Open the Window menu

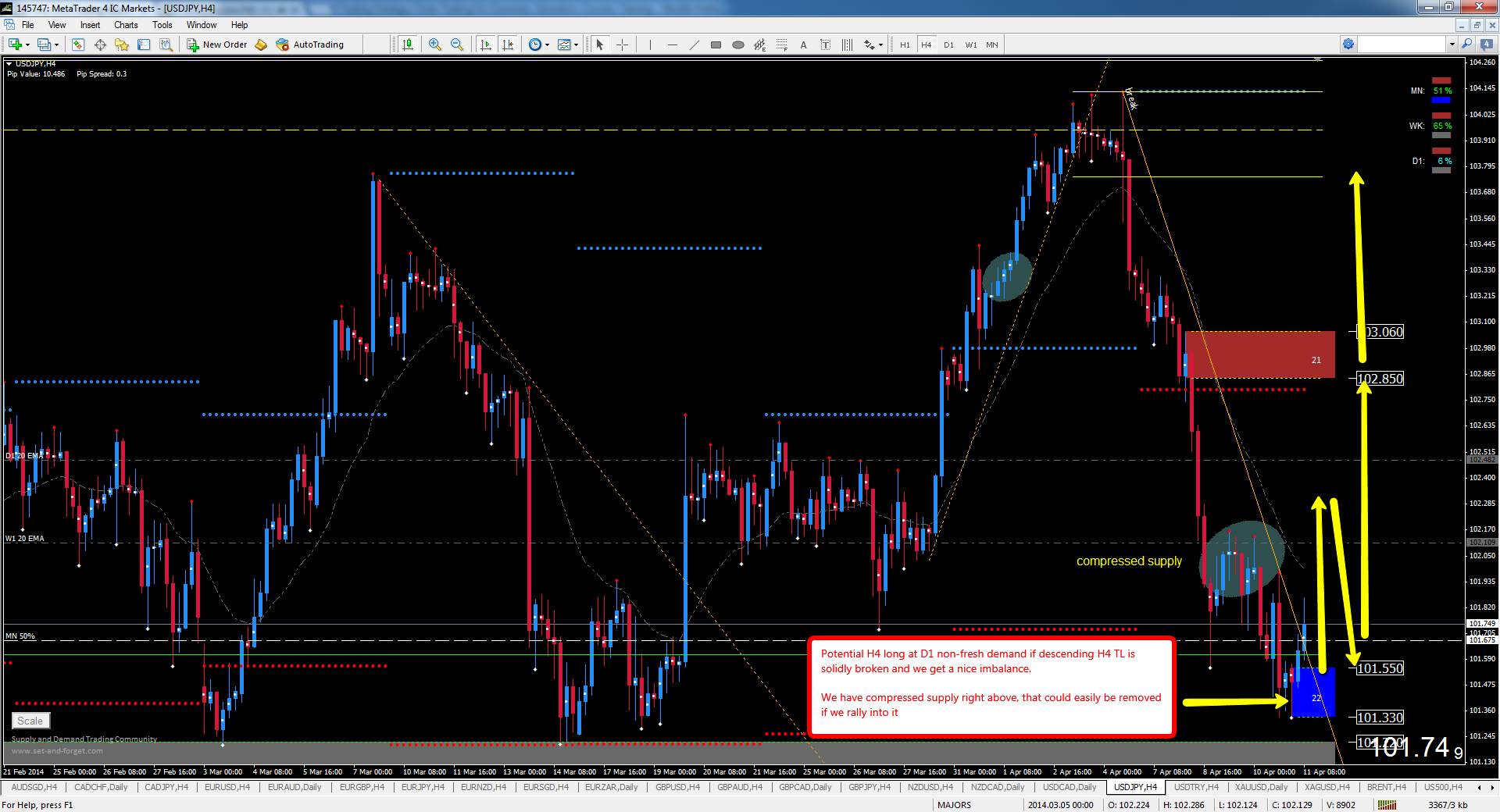[202, 25]
